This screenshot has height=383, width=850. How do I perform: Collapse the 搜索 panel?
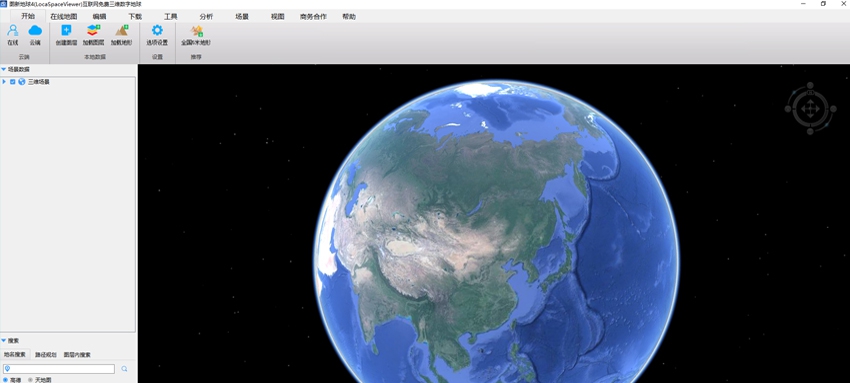pos(4,341)
